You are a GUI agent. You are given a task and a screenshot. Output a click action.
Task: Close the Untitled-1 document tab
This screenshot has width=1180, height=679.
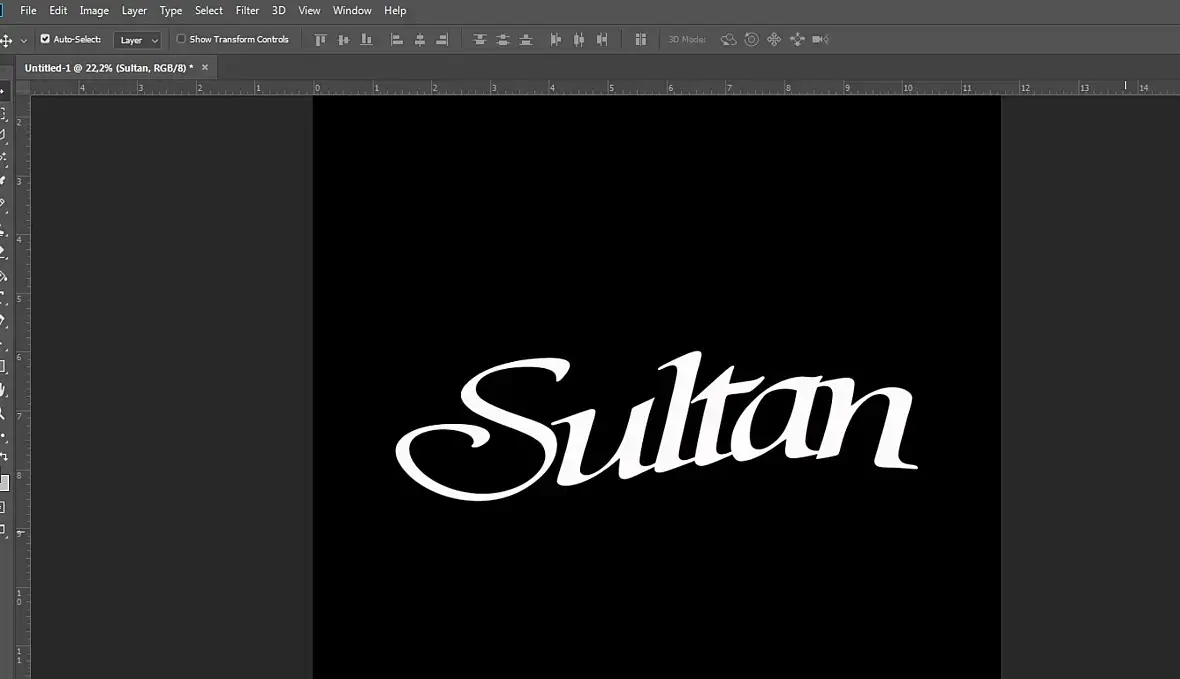[205, 68]
